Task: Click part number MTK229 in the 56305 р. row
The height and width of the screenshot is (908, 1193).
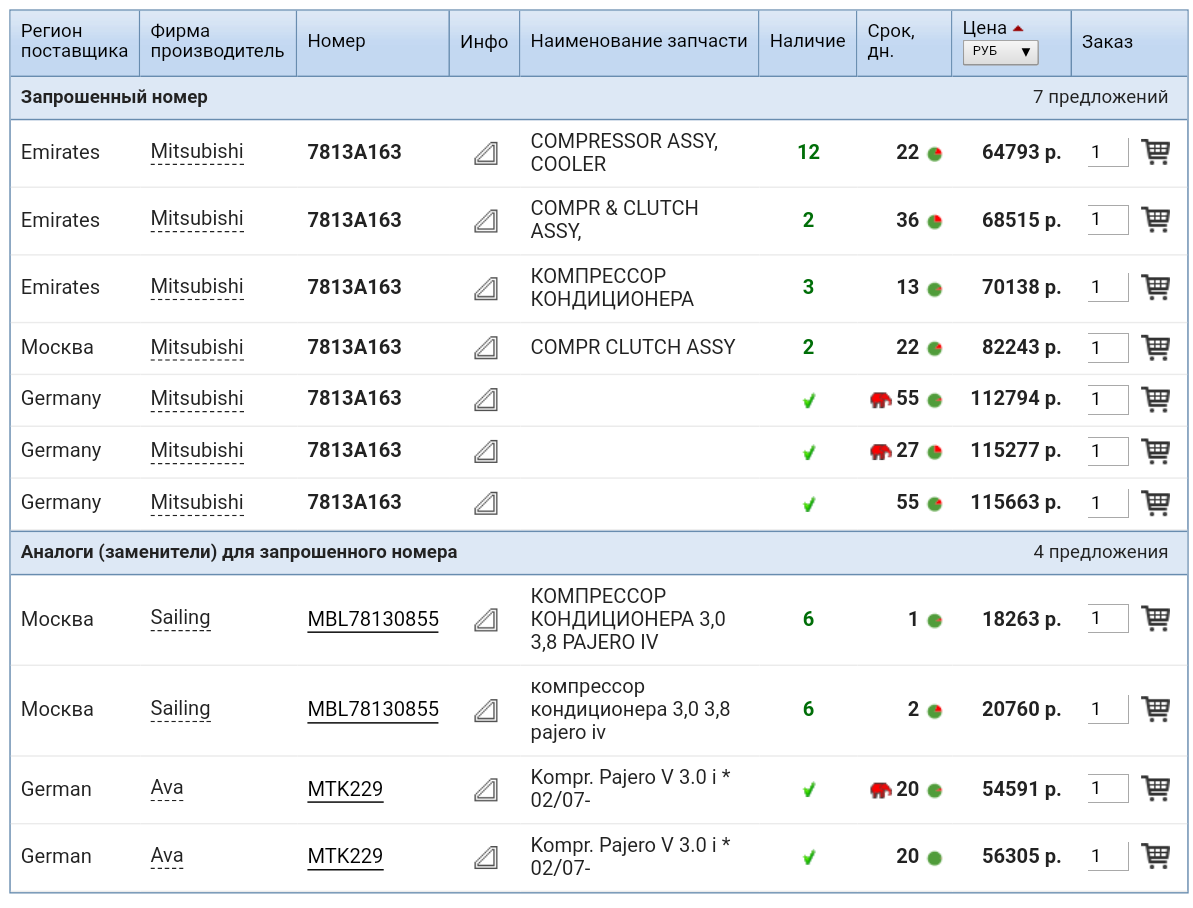Action: click(345, 856)
